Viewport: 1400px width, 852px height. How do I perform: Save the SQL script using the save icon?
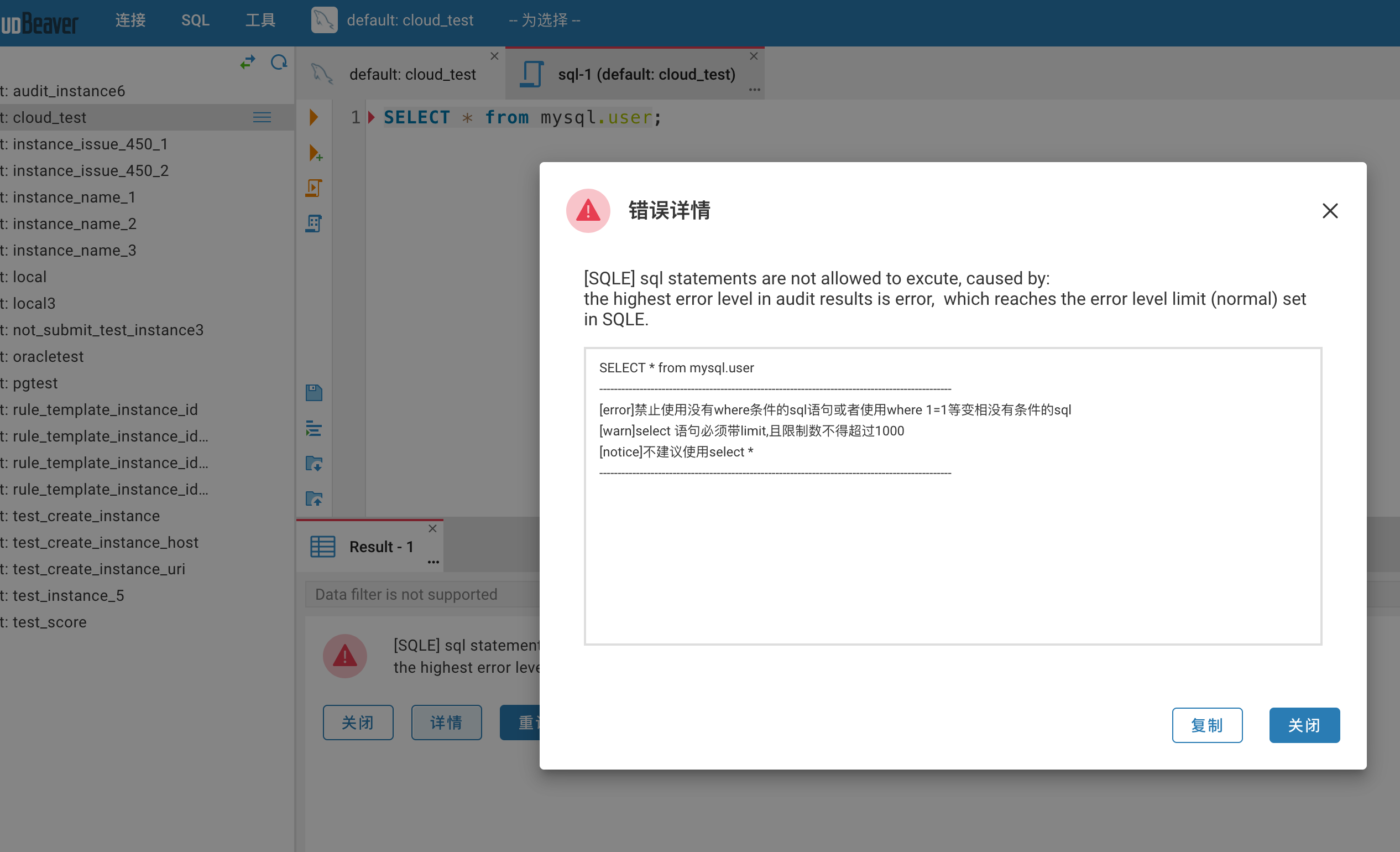[x=314, y=392]
